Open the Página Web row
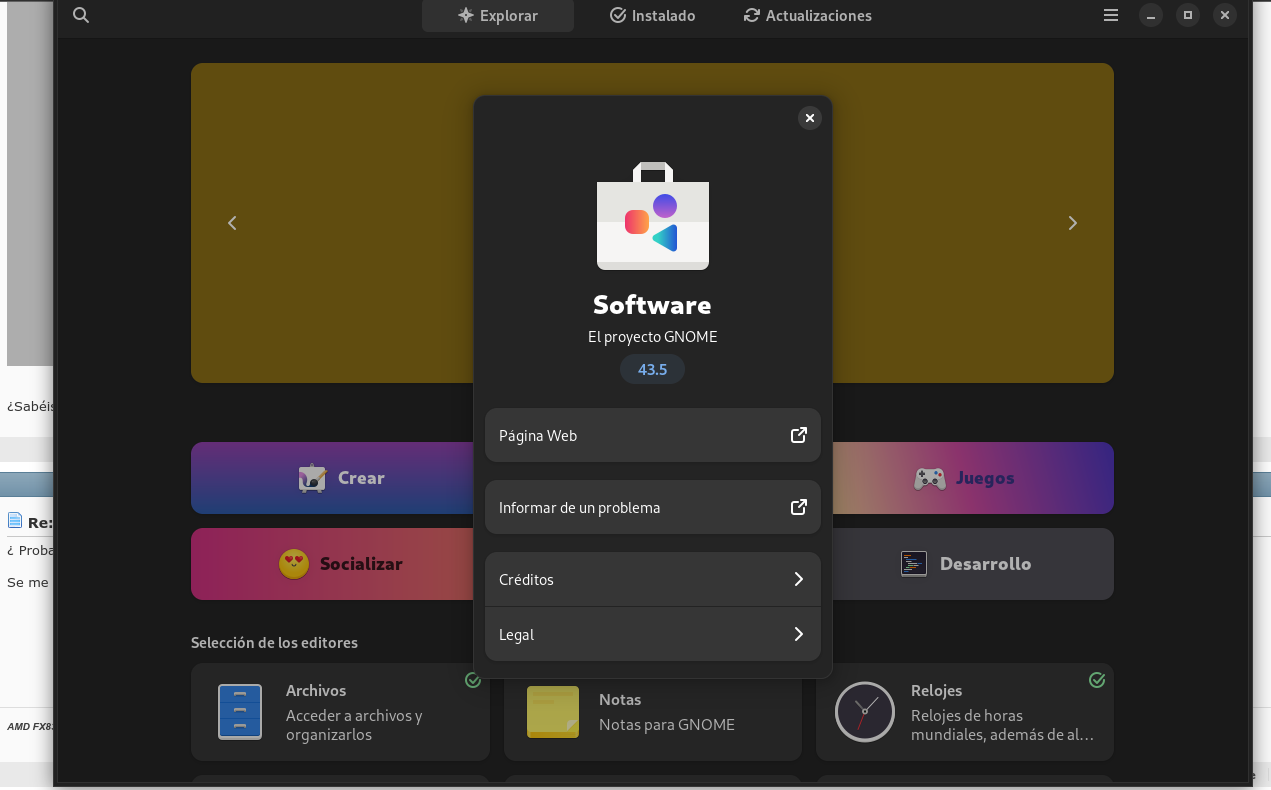The height and width of the screenshot is (790, 1271). (653, 435)
